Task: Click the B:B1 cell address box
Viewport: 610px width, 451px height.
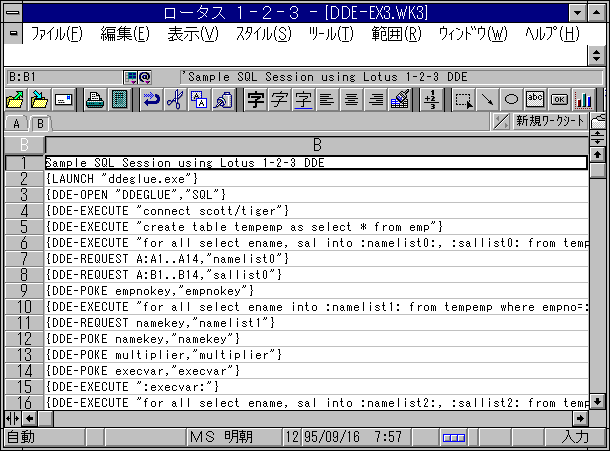Action: click(x=64, y=77)
